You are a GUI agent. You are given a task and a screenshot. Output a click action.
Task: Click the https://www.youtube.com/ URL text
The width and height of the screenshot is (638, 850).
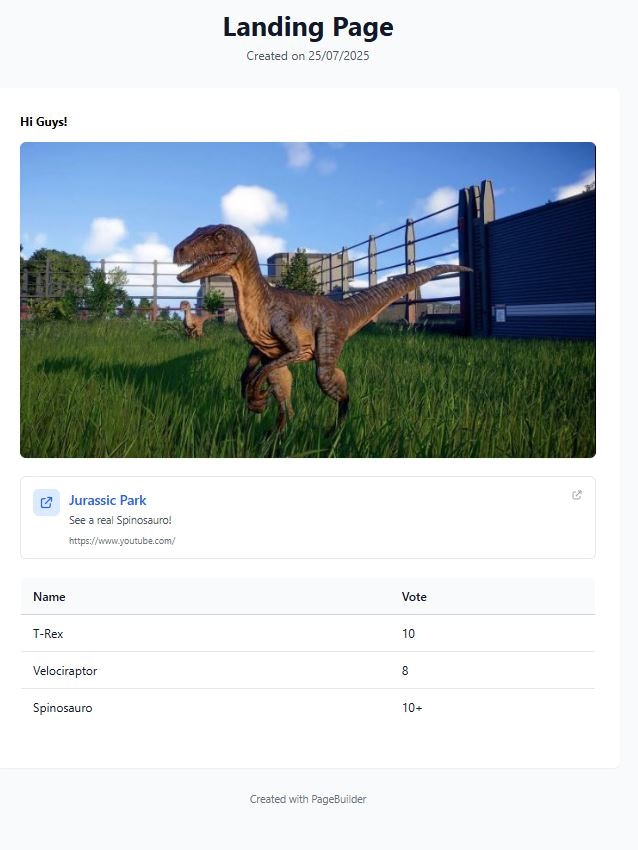(x=122, y=540)
